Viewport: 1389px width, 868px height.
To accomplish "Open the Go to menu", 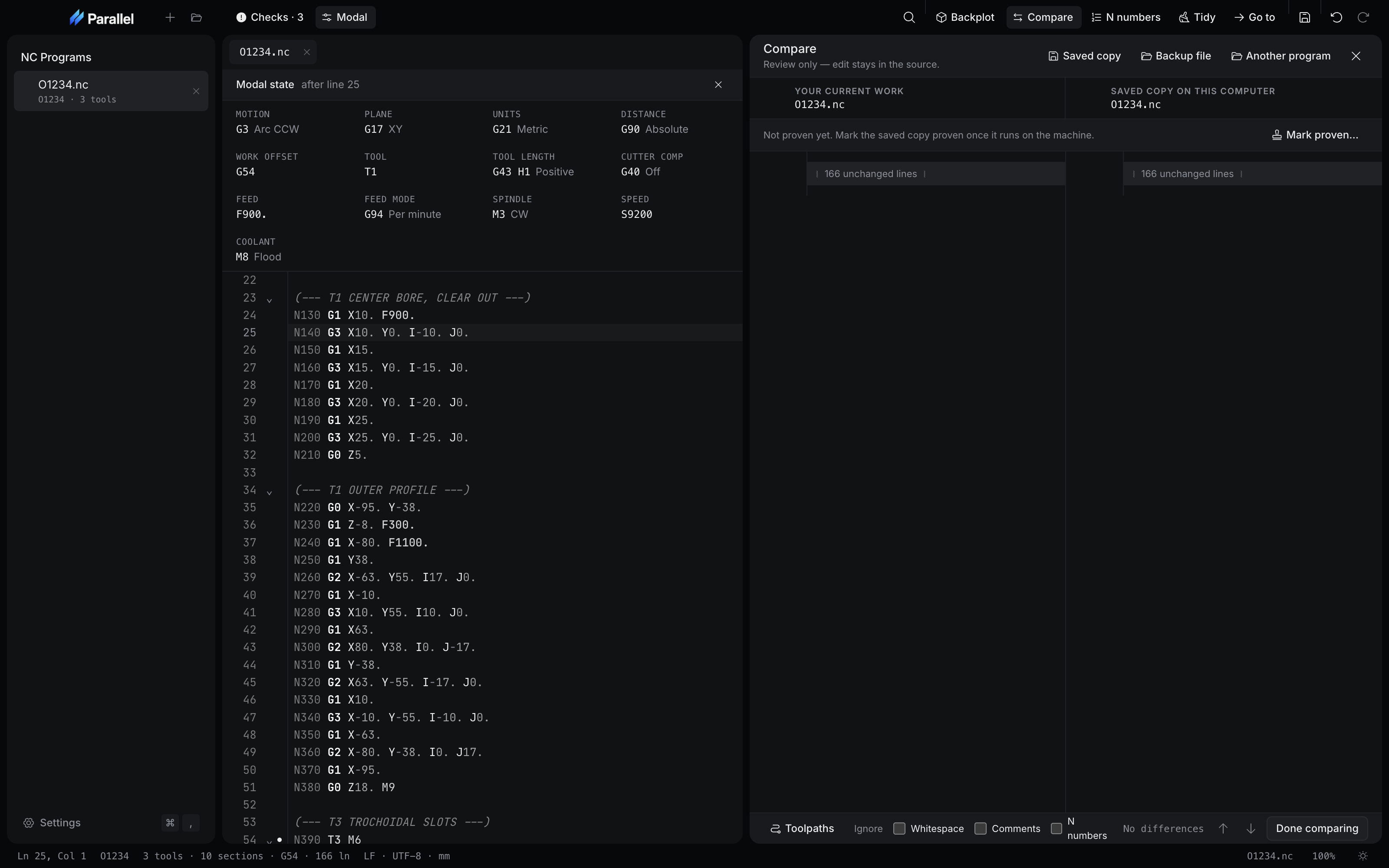I will pyautogui.click(x=1255, y=17).
